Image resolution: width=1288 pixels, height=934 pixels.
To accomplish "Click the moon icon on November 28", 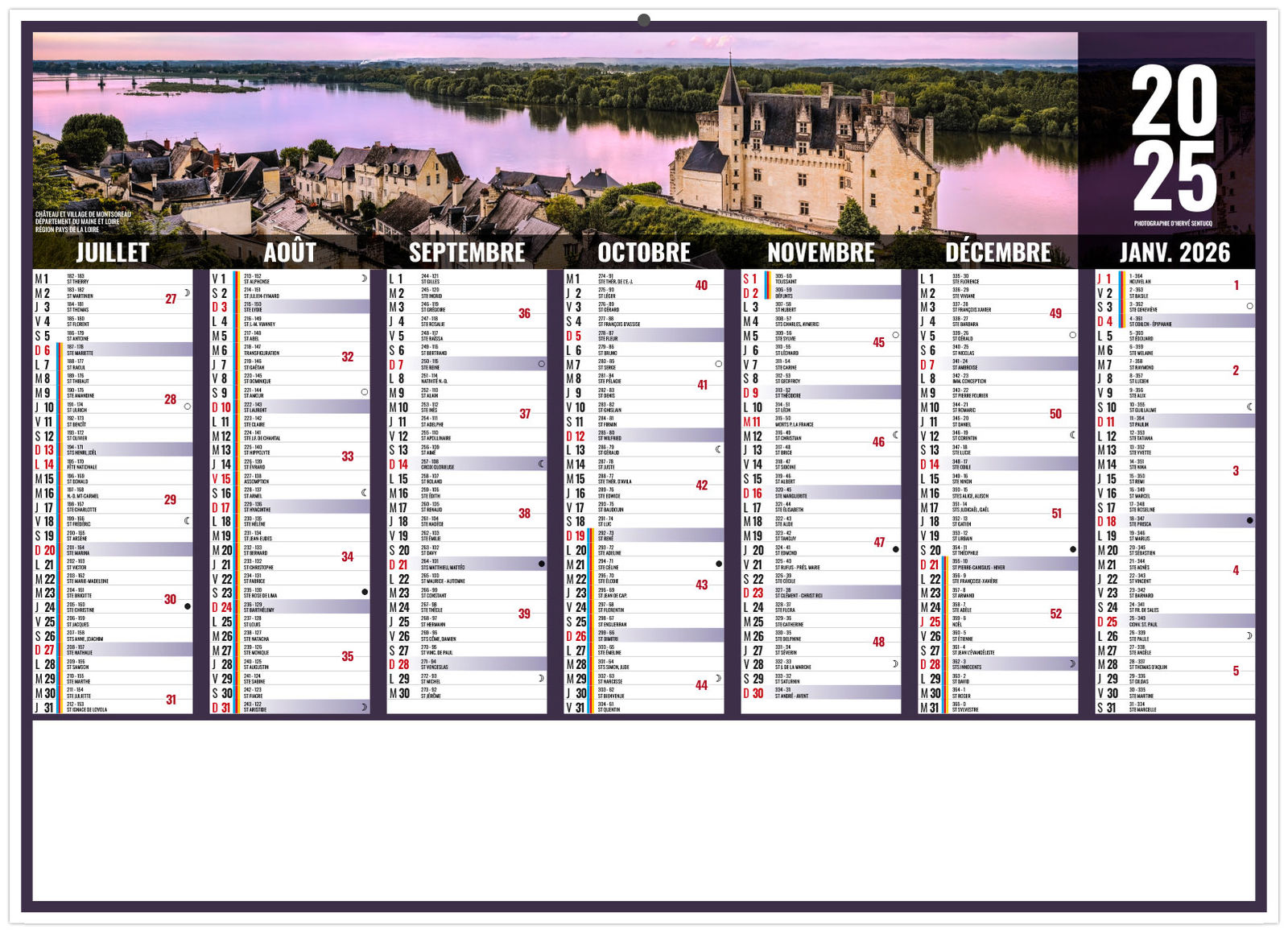I will point(896,664).
